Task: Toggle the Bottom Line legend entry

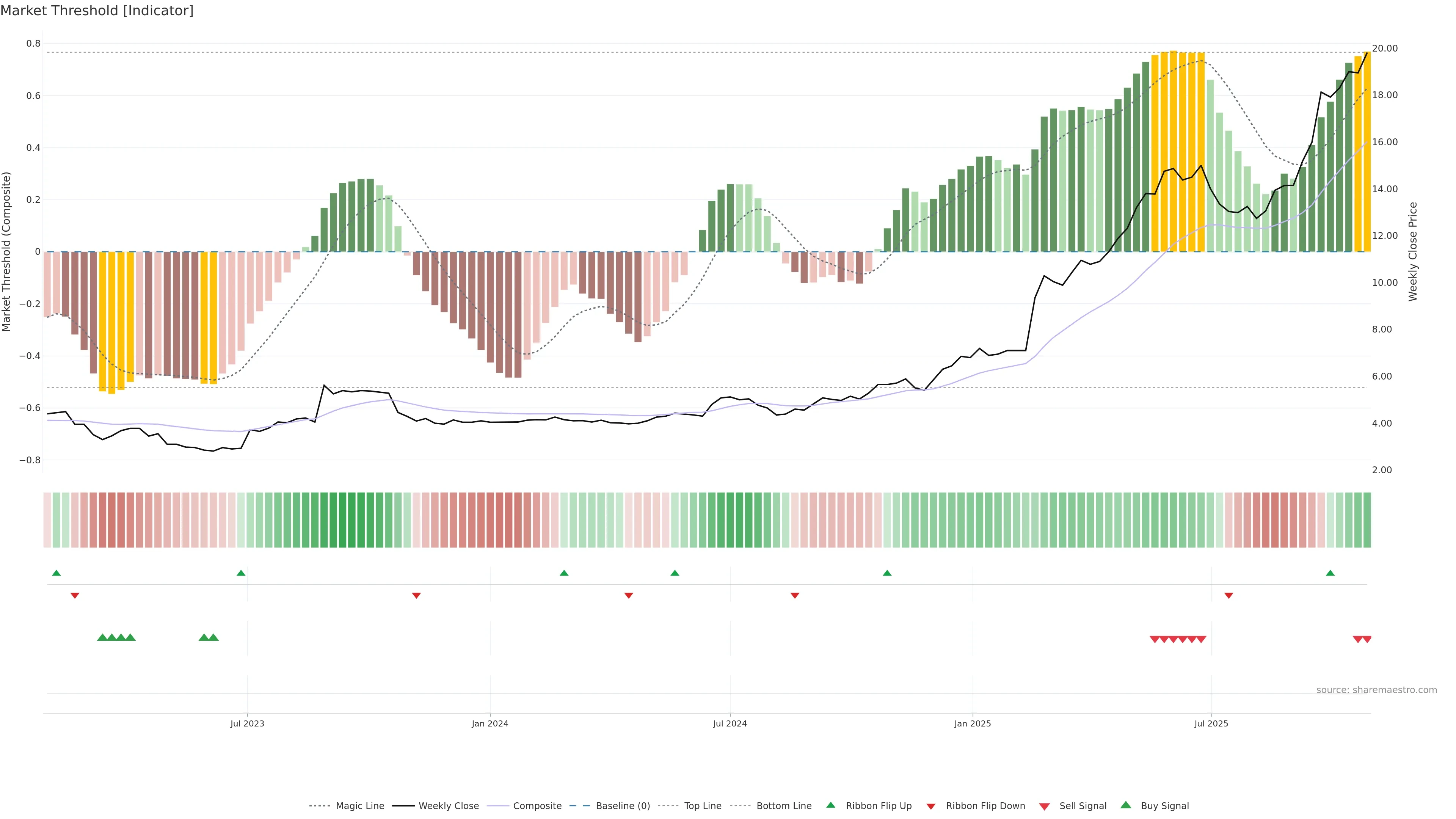Action: pos(783,806)
